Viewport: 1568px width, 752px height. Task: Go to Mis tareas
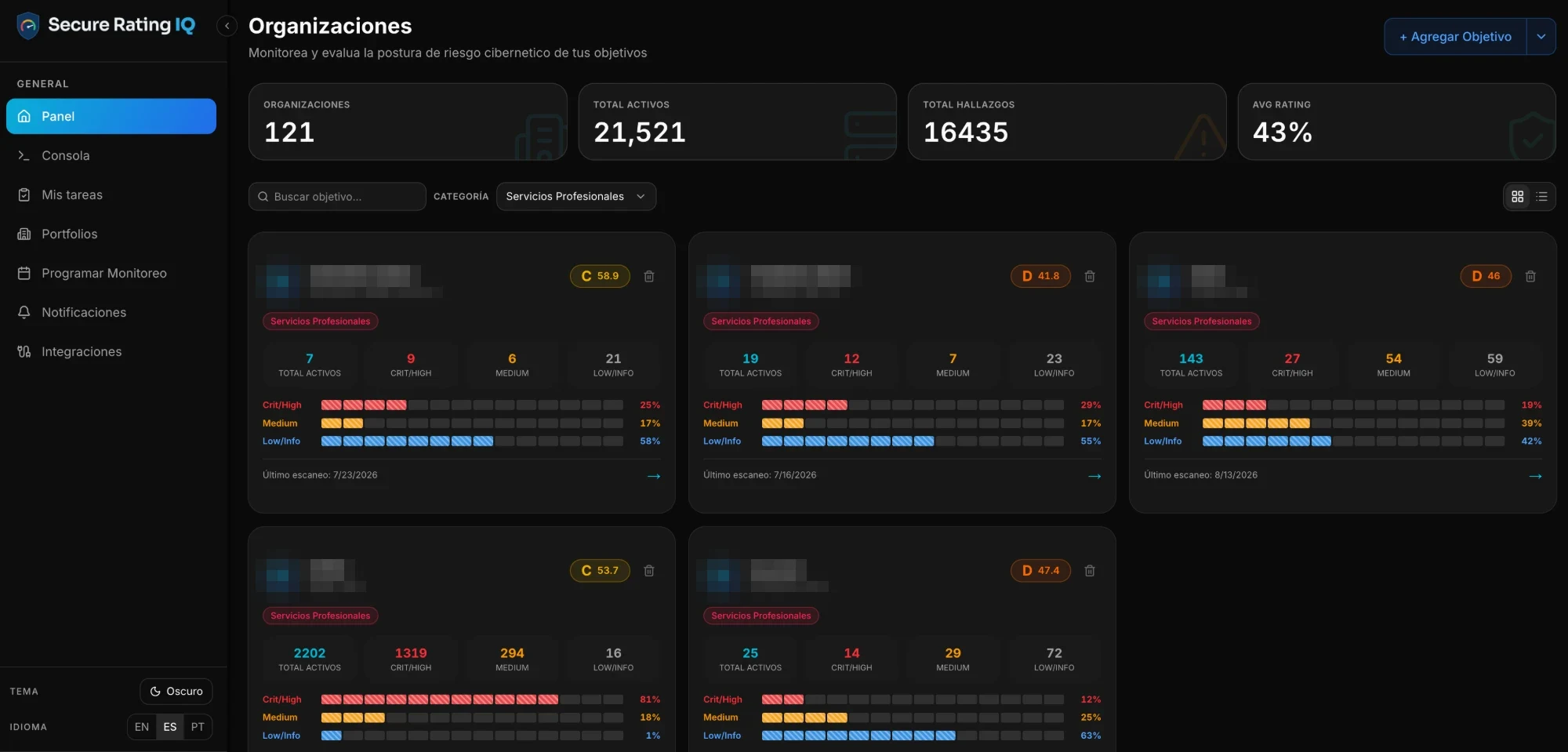click(111, 194)
